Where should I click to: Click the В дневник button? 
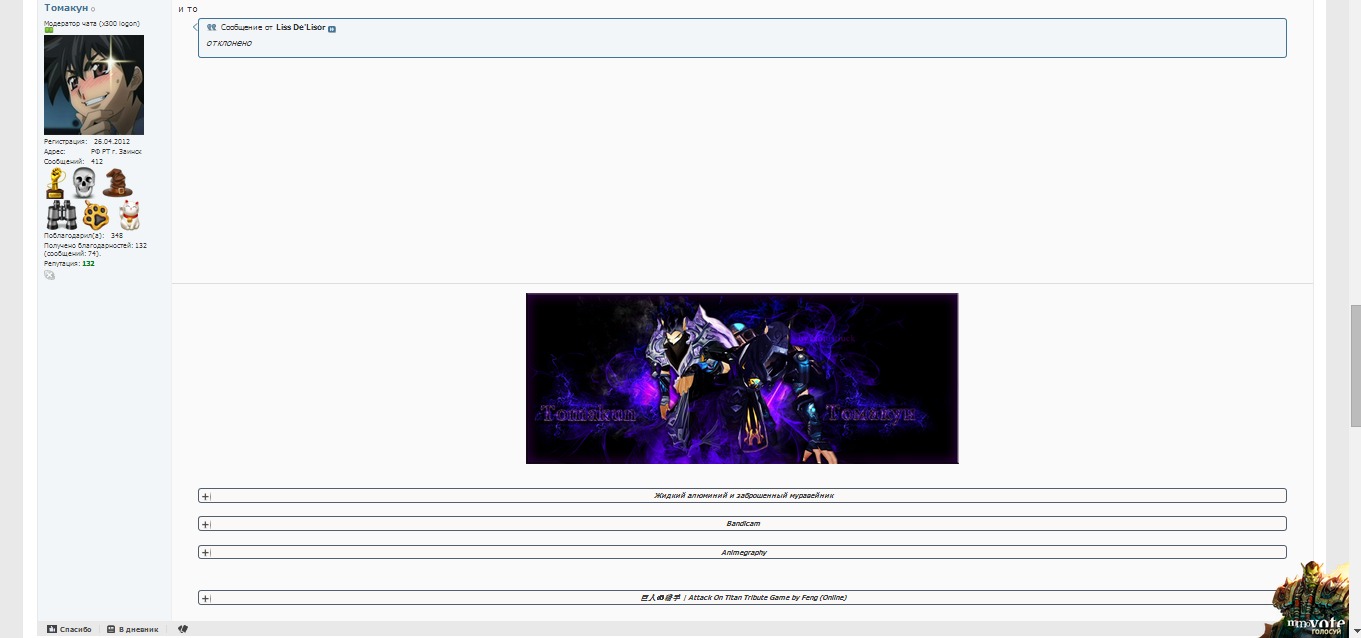point(132,629)
